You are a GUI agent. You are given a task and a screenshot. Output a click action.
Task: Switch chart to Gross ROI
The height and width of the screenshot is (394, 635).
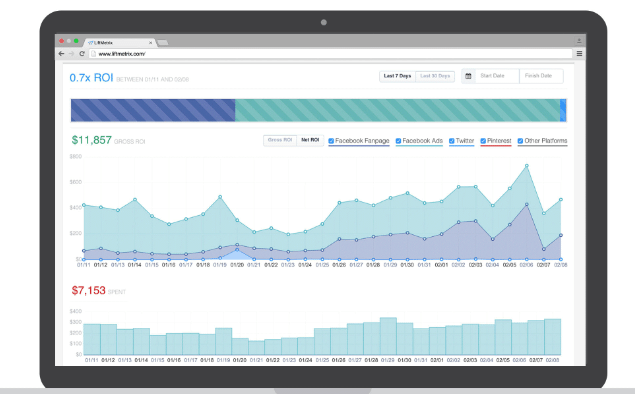click(280, 140)
